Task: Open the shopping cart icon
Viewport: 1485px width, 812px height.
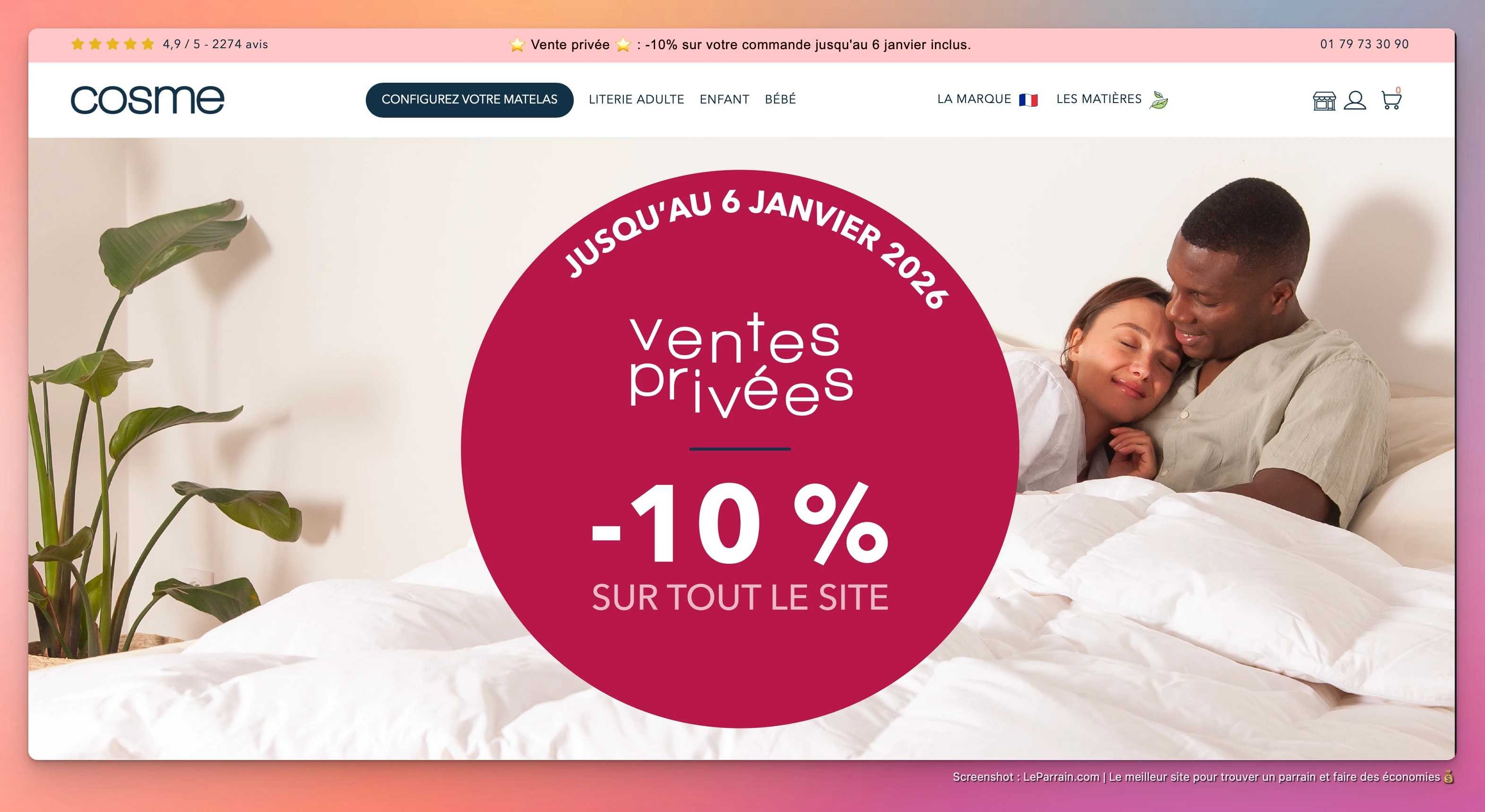Action: [1391, 99]
